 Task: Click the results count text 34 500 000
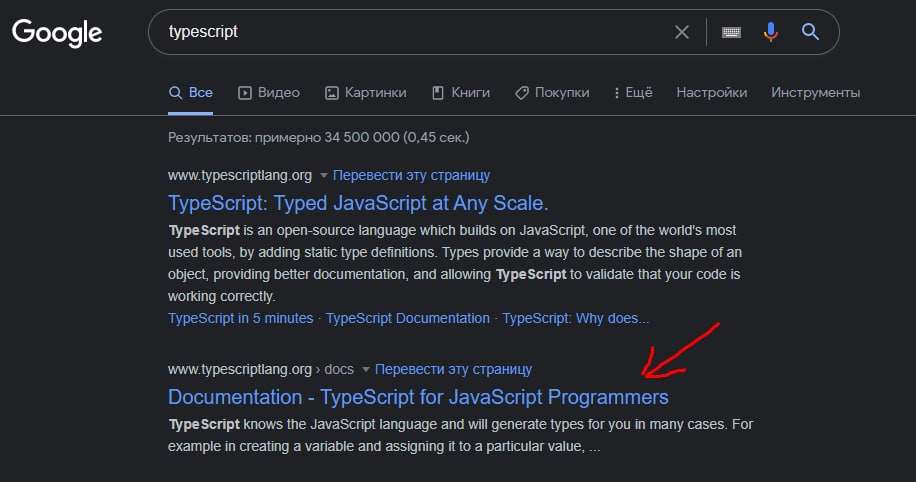pos(362,137)
